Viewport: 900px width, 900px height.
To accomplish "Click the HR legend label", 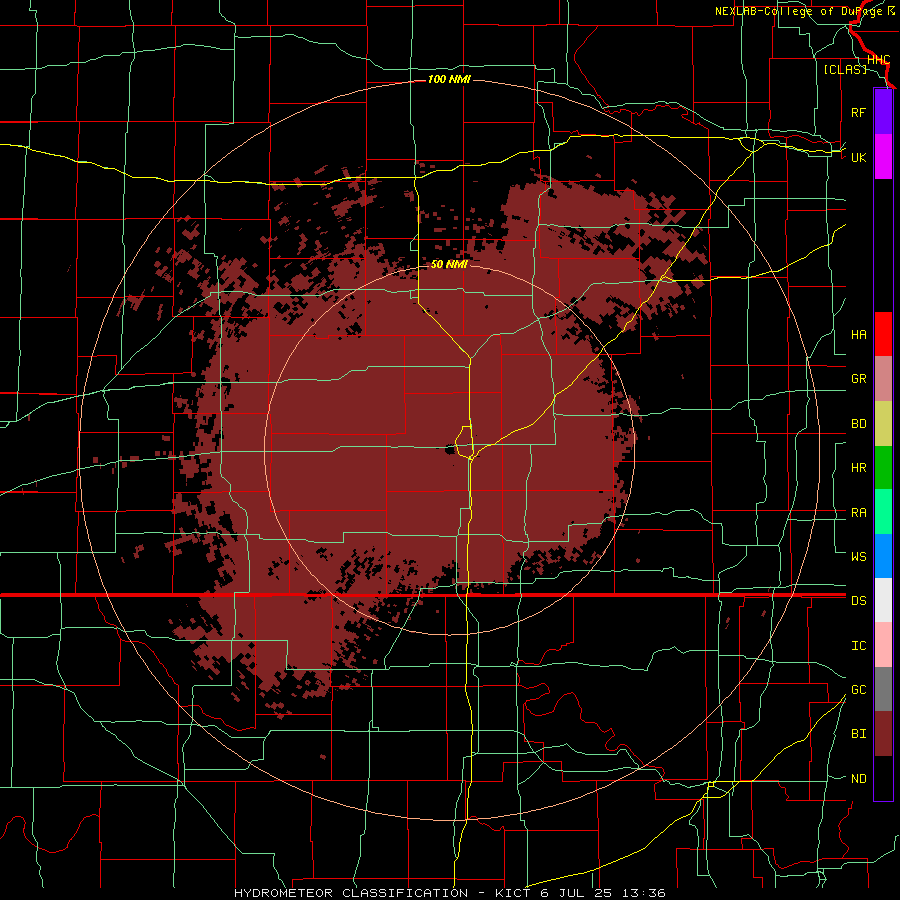I will coord(858,468).
